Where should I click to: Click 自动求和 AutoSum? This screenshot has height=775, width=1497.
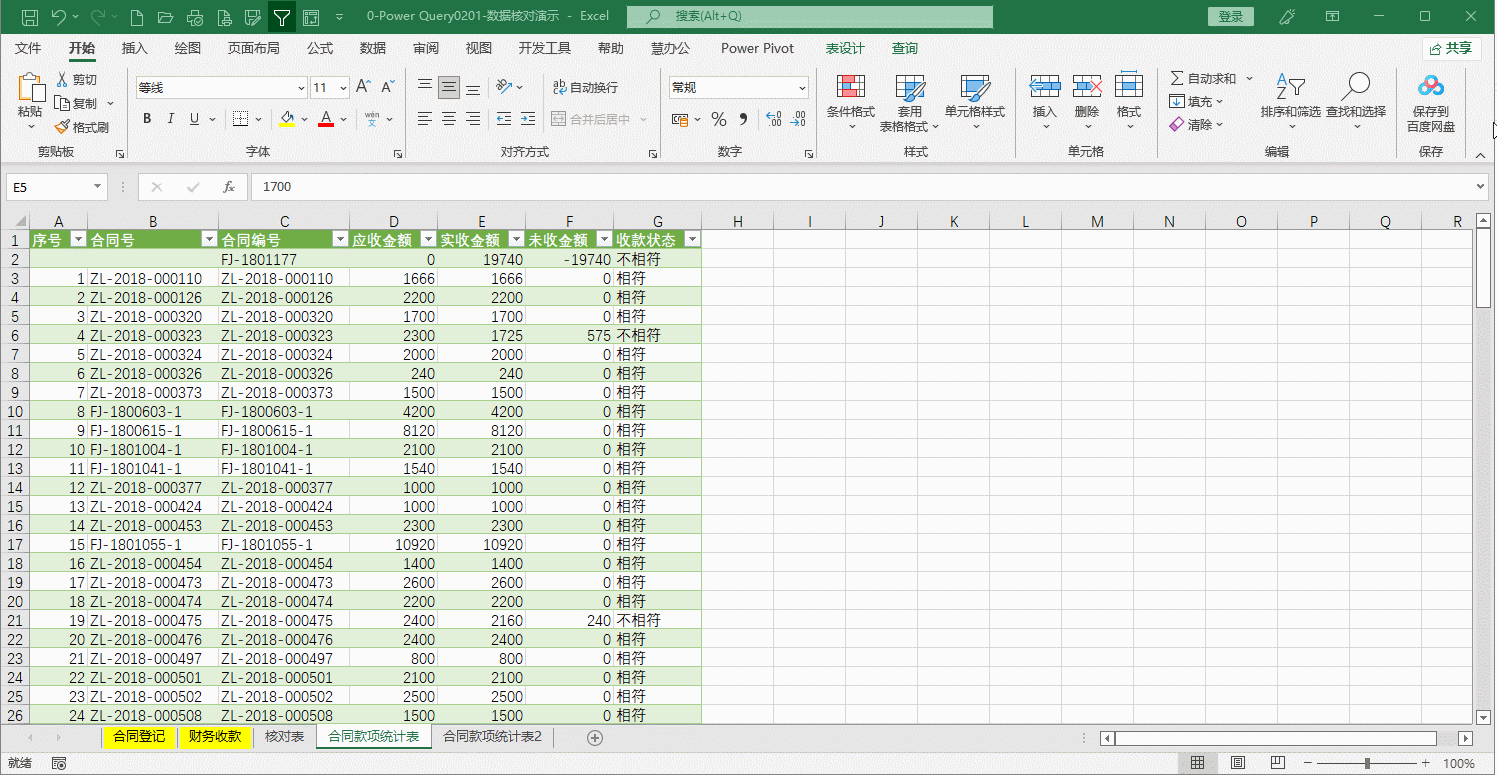(1203, 78)
